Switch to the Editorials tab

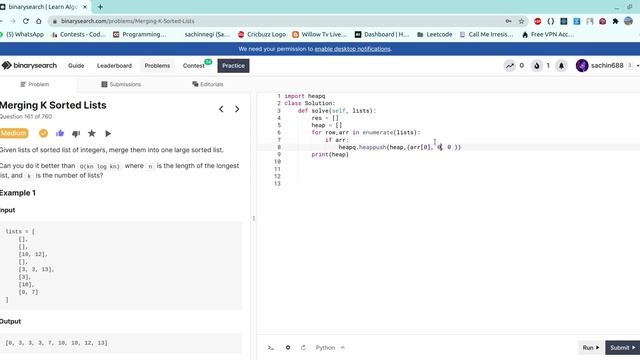(x=208, y=84)
